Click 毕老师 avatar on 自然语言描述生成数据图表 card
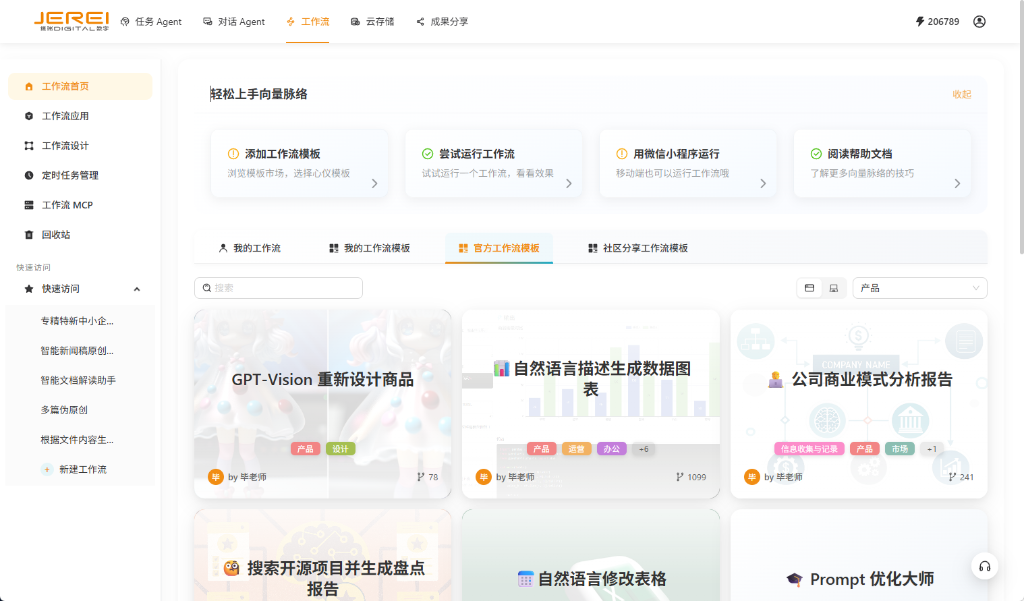 483,477
